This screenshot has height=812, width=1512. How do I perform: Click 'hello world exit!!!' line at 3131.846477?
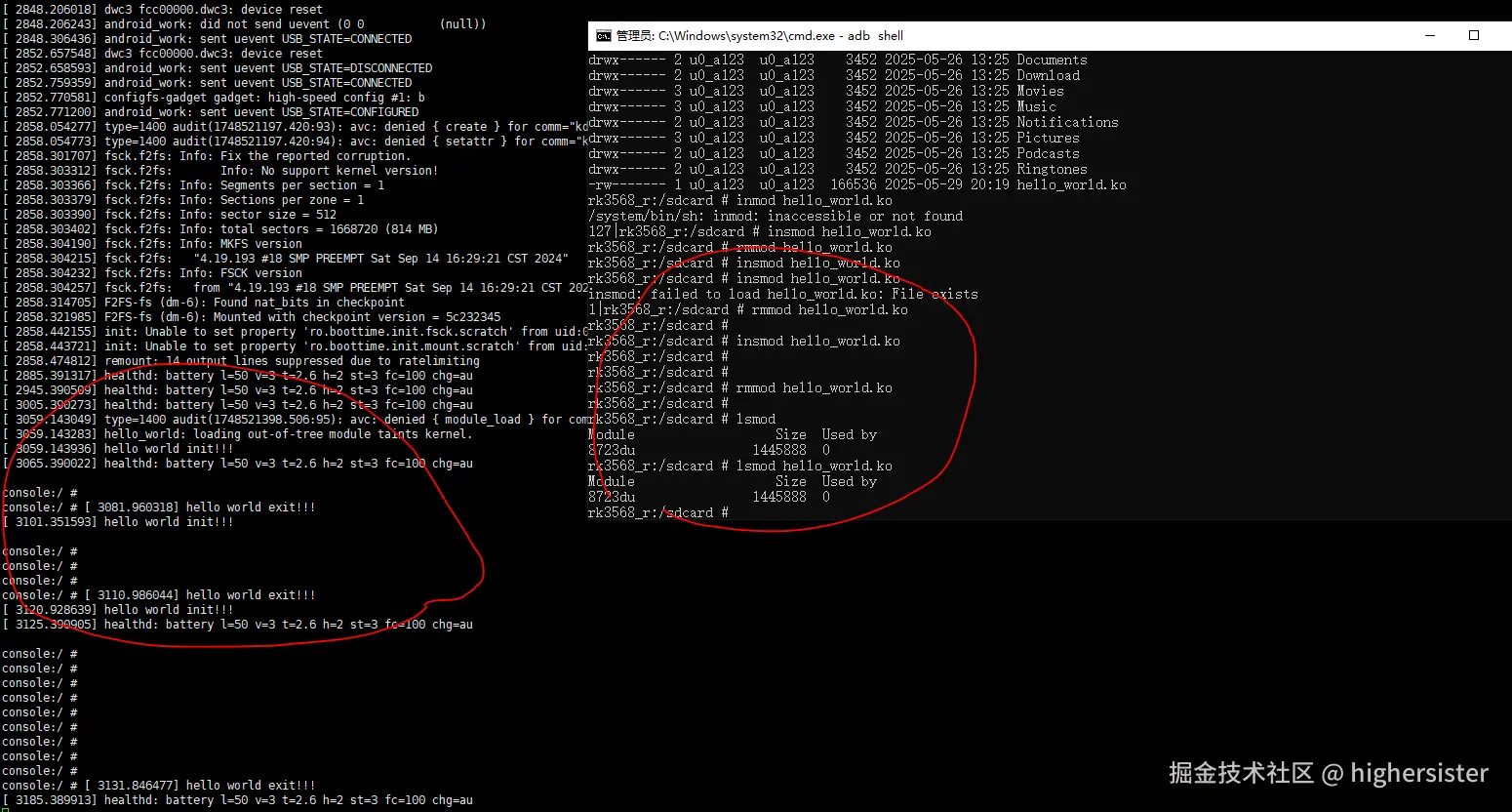coord(159,785)
